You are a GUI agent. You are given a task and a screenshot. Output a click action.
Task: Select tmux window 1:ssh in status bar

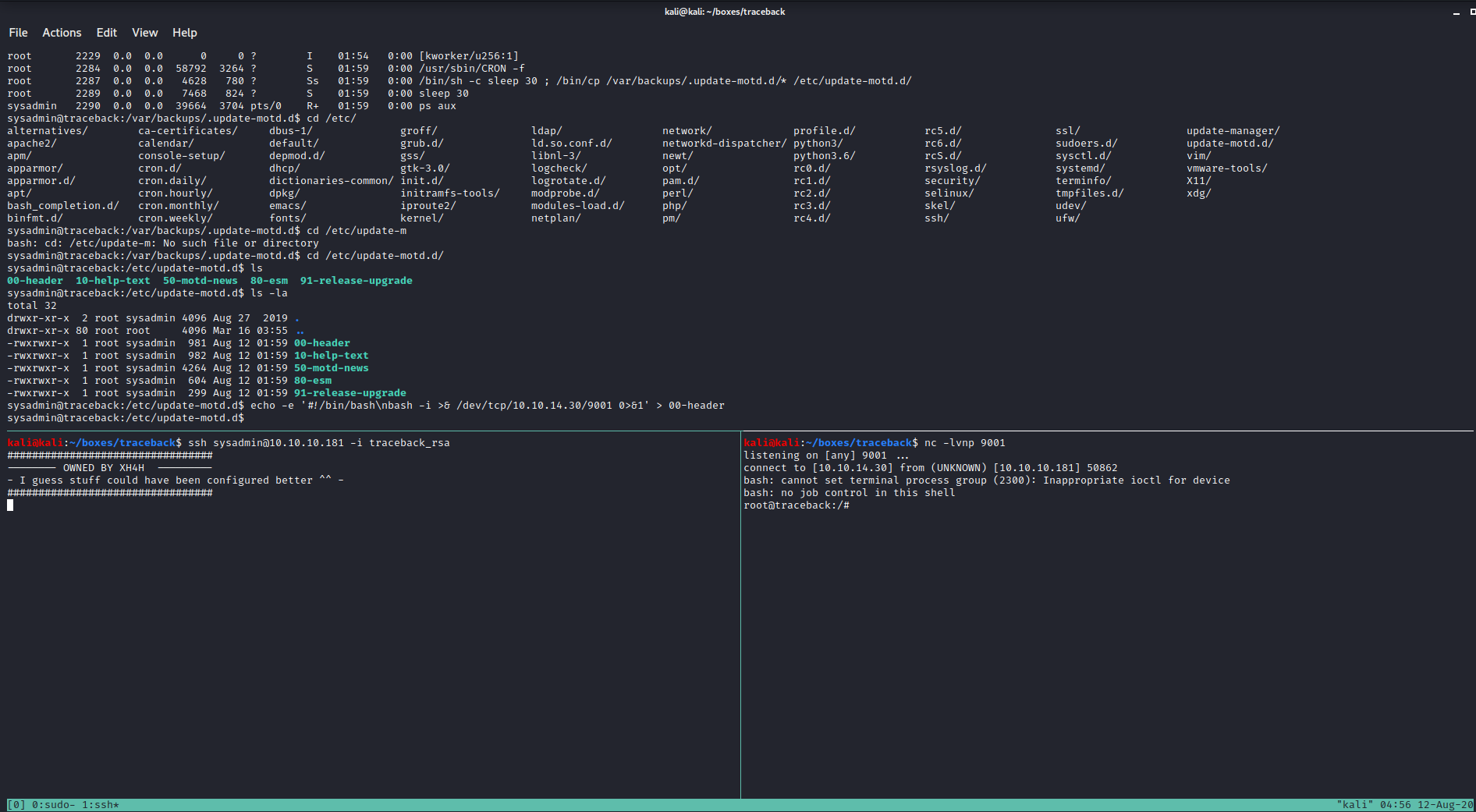click(x=101, y=805)
